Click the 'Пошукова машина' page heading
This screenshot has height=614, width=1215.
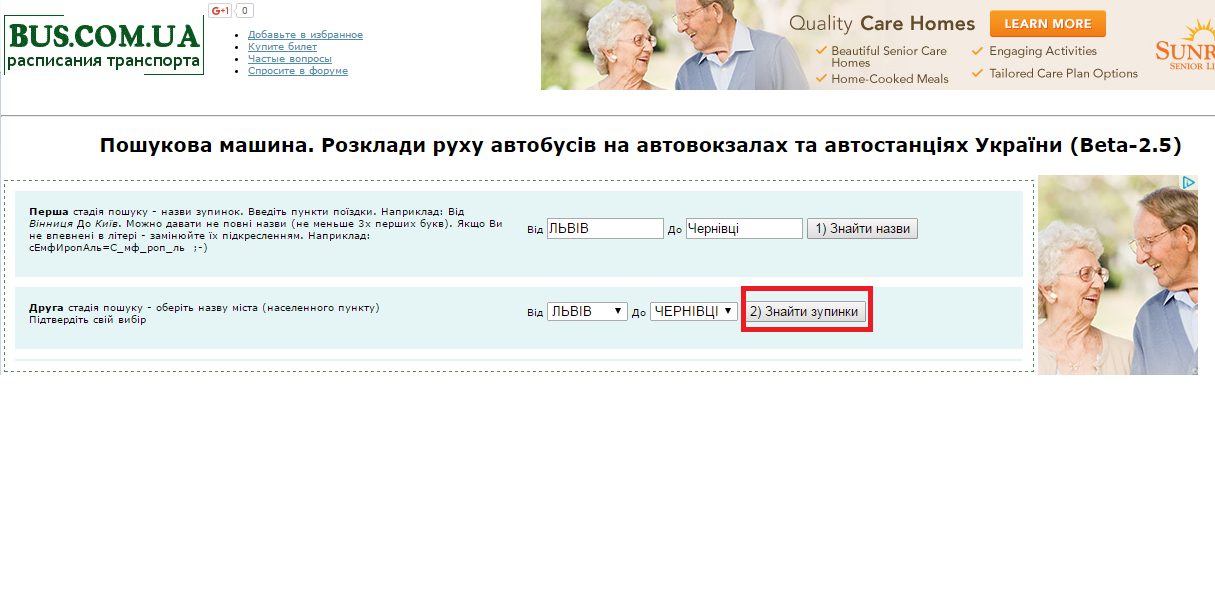[641, 146]
